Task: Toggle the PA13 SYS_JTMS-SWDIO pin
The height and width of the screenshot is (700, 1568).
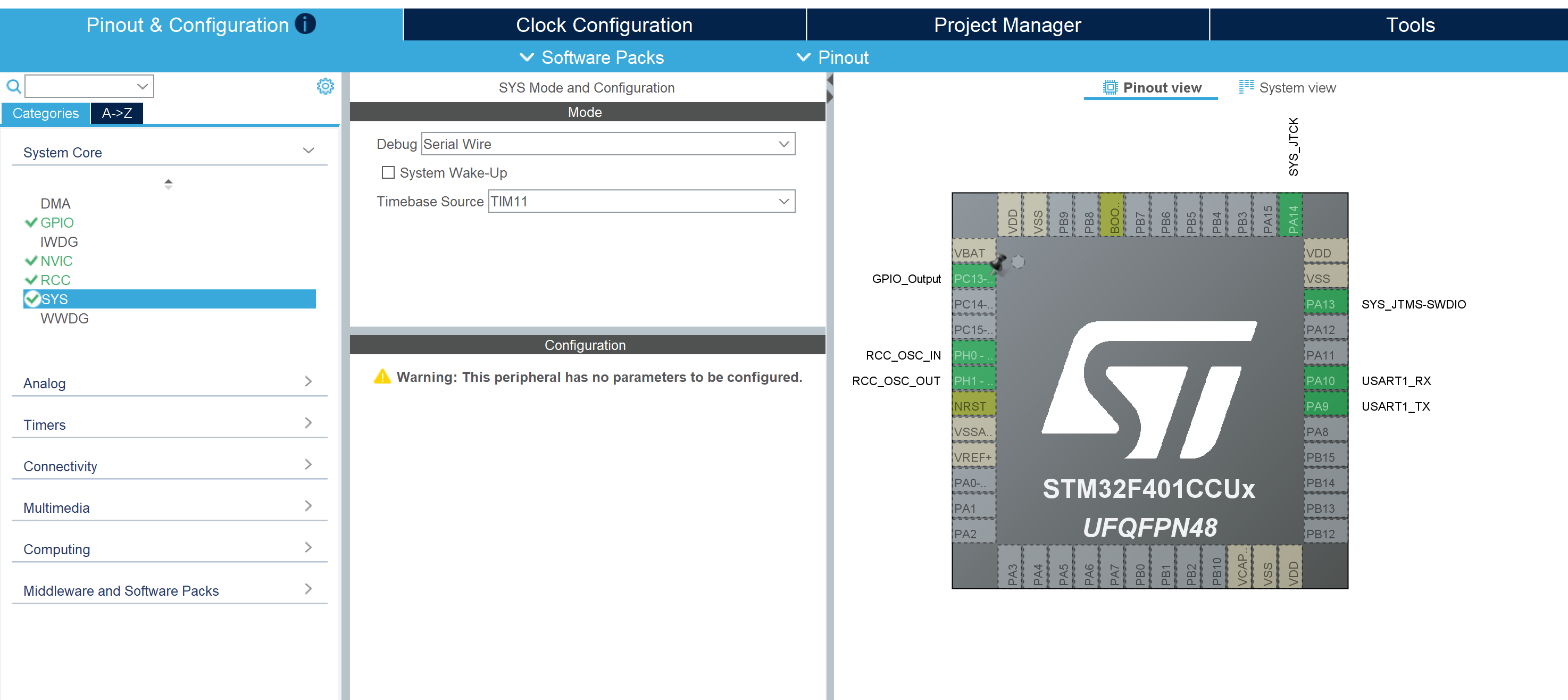Action: click(1325, 304)
